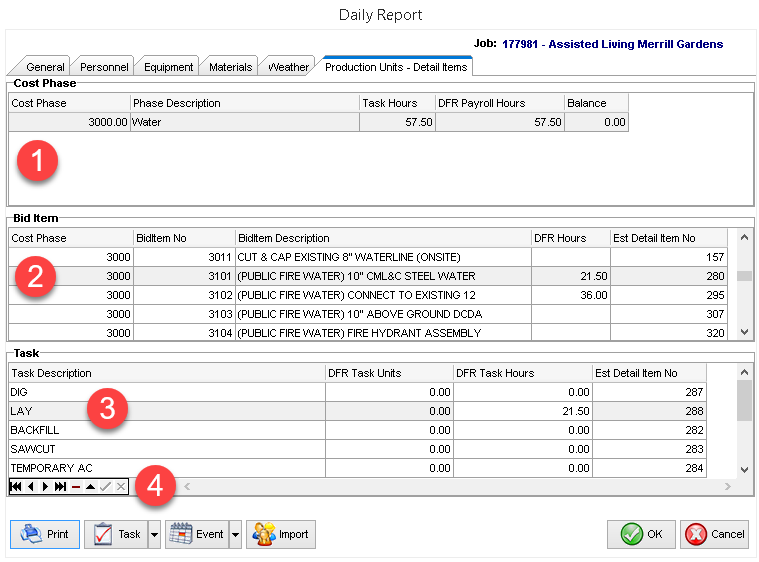This screenshot has height=562, width=759.
Task: Select the TEMPORARY AC task row
Action: pyautogui.click(x=358, y=468)
